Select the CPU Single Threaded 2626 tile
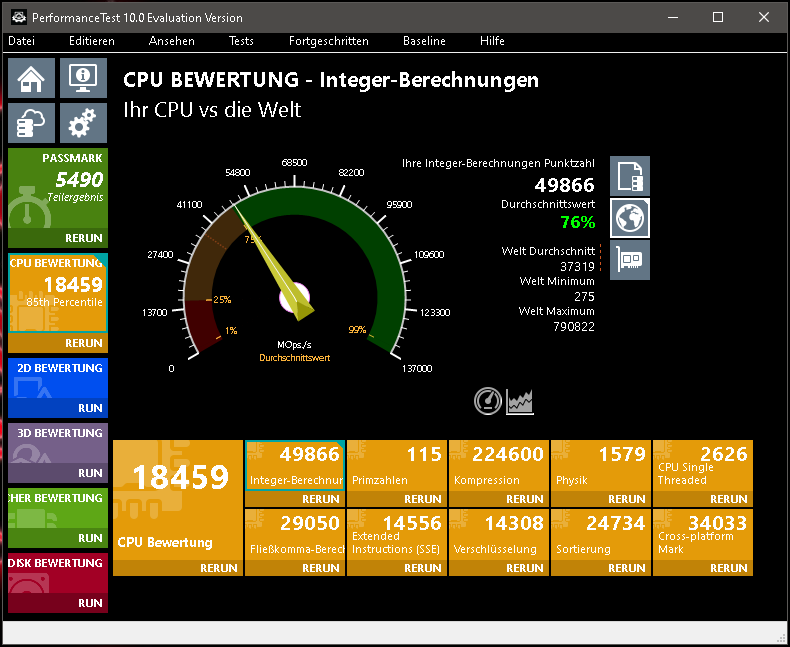This screenshot has height=647, width=790. [x=703, y=466]
